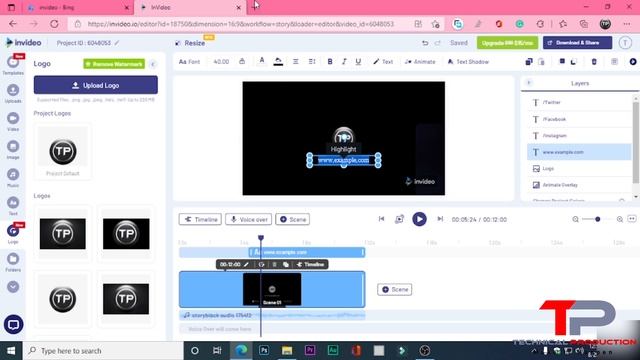
Task: Open the Font dropdown
Action: tap(189, 62)
